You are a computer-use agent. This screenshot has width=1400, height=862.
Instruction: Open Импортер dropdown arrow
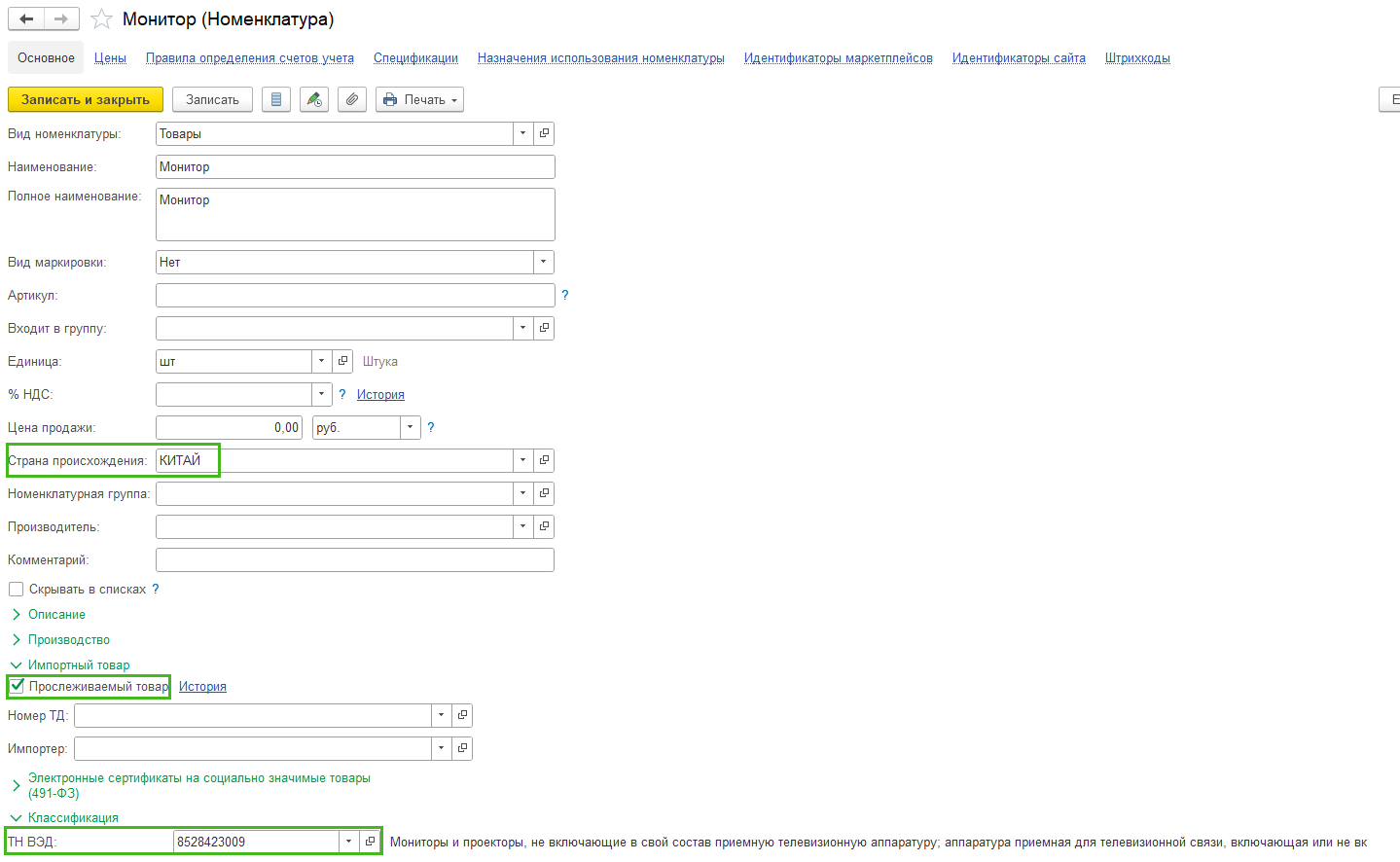(x=441, y=748)
